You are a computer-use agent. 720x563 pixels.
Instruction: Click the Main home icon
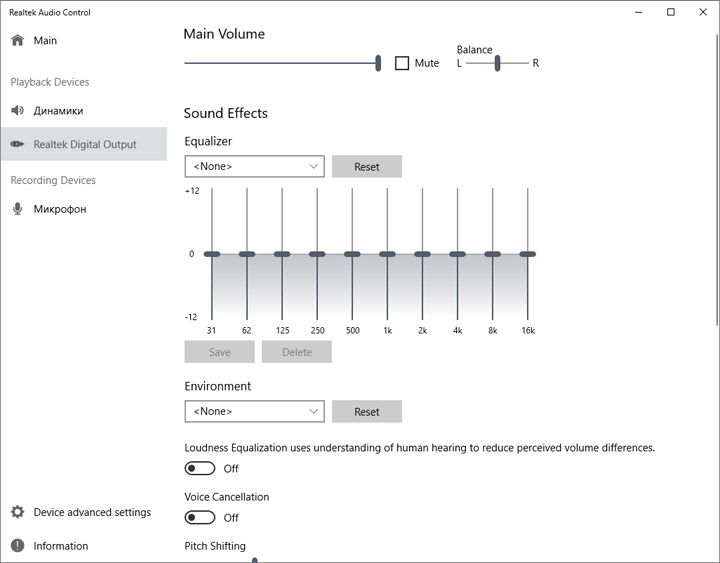pyautogui.click(x=17, y=41)
